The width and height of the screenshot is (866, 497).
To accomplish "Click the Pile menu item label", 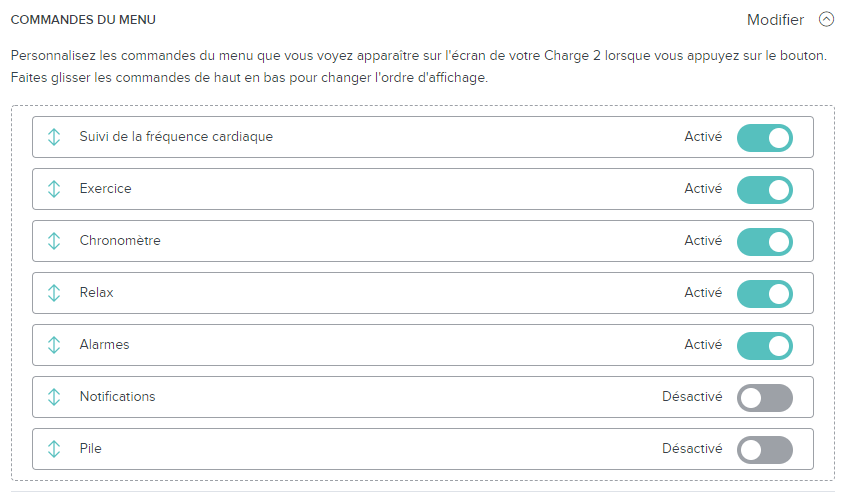I will [90, 449].
